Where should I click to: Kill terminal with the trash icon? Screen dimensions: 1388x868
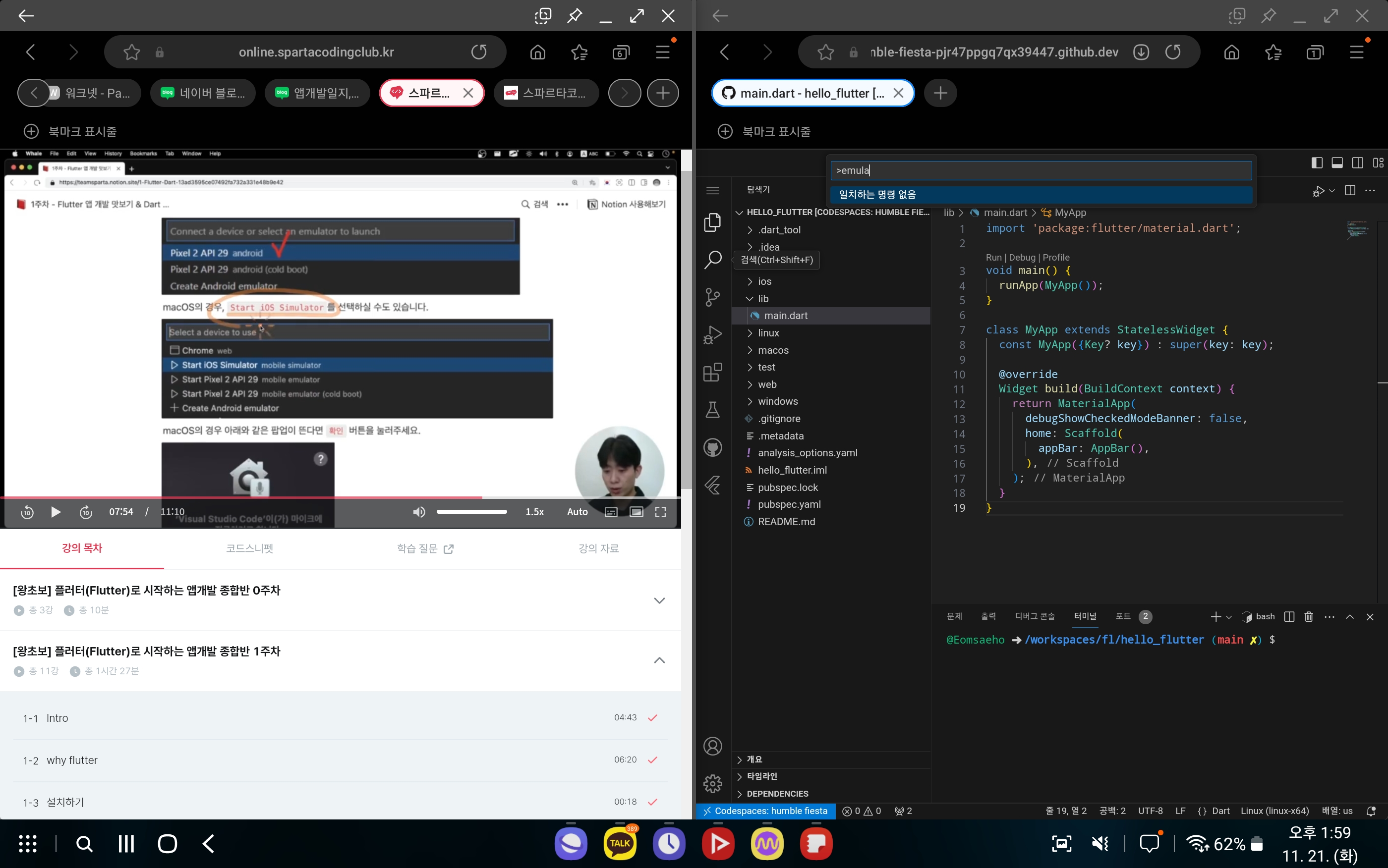point(1309,616)
